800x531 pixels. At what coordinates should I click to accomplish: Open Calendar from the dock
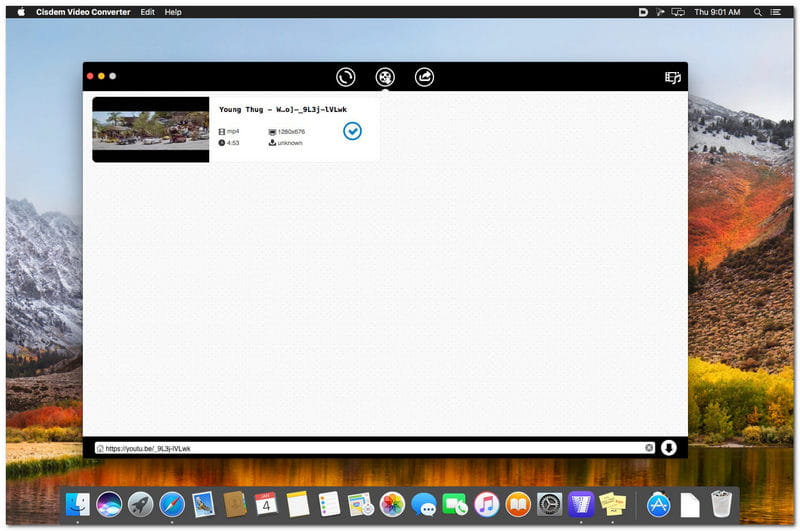[x=266, y=504]
